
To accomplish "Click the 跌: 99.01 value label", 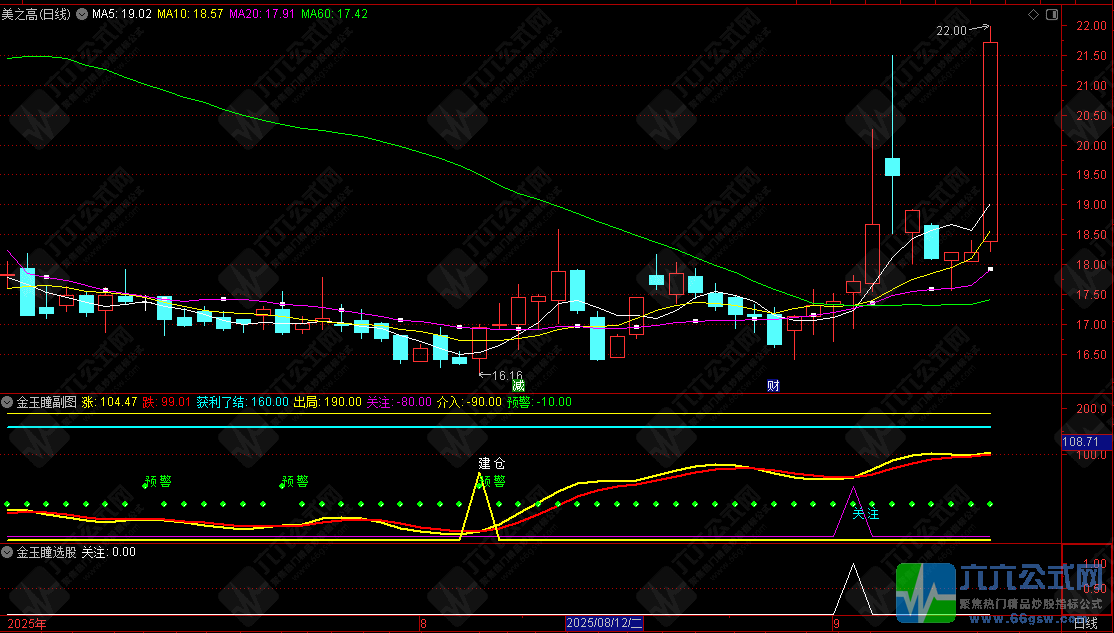I will point(167,402).
